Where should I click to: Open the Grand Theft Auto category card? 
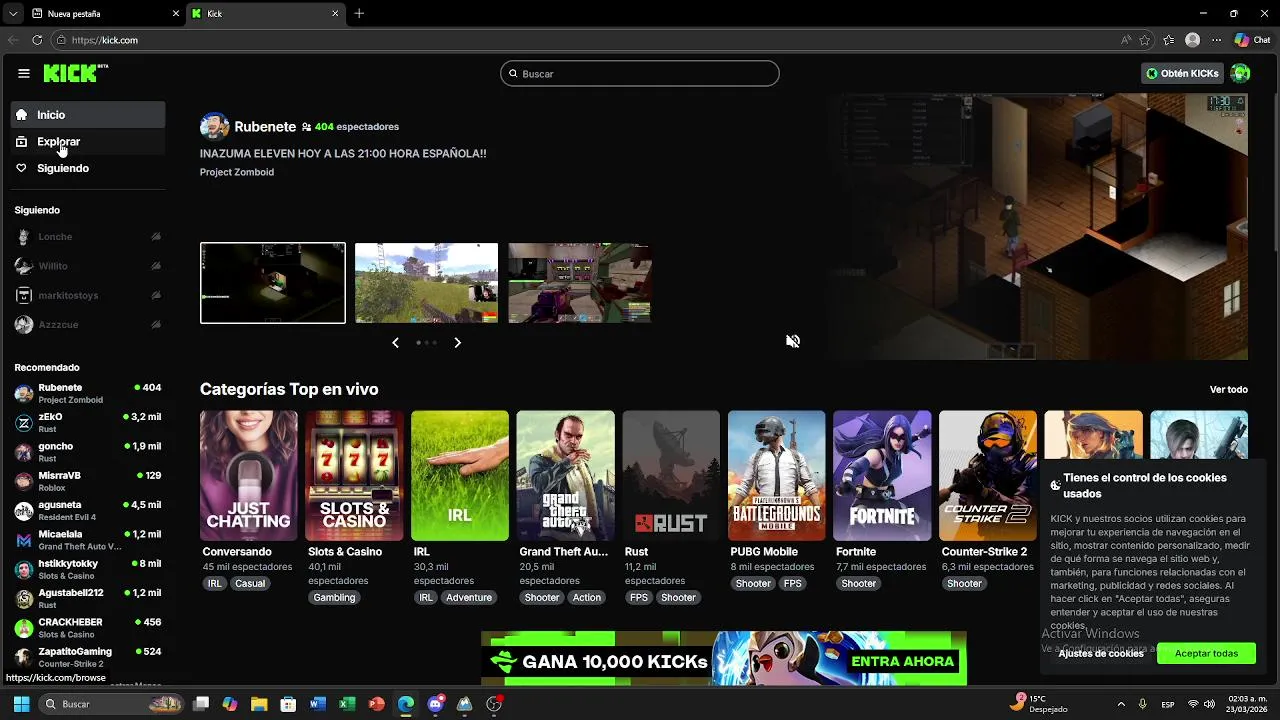coord(565,476)
